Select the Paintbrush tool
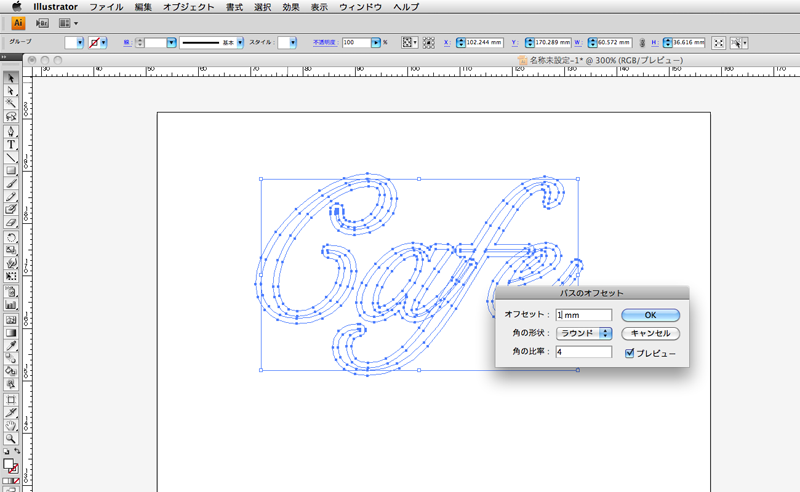This screenshot has height=492, width=800. point(11,183)
